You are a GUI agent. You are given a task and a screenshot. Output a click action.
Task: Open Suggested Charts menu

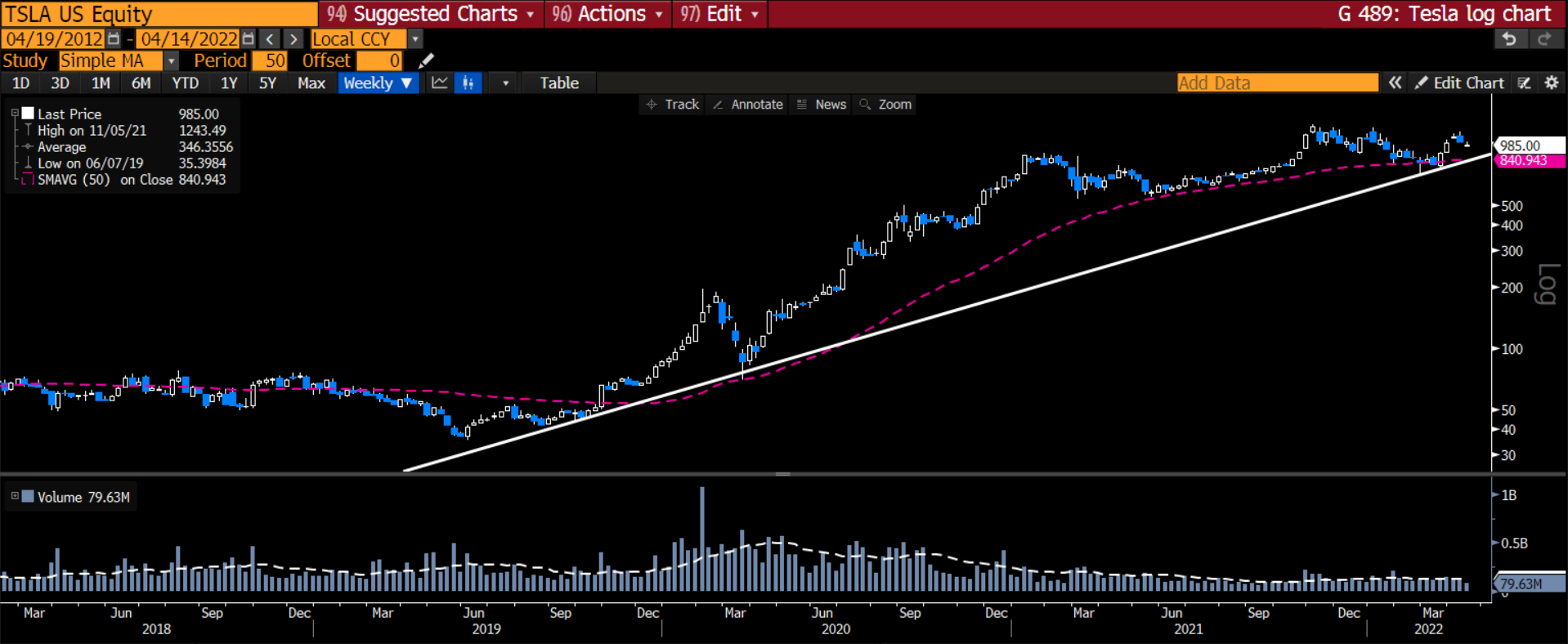431,14
